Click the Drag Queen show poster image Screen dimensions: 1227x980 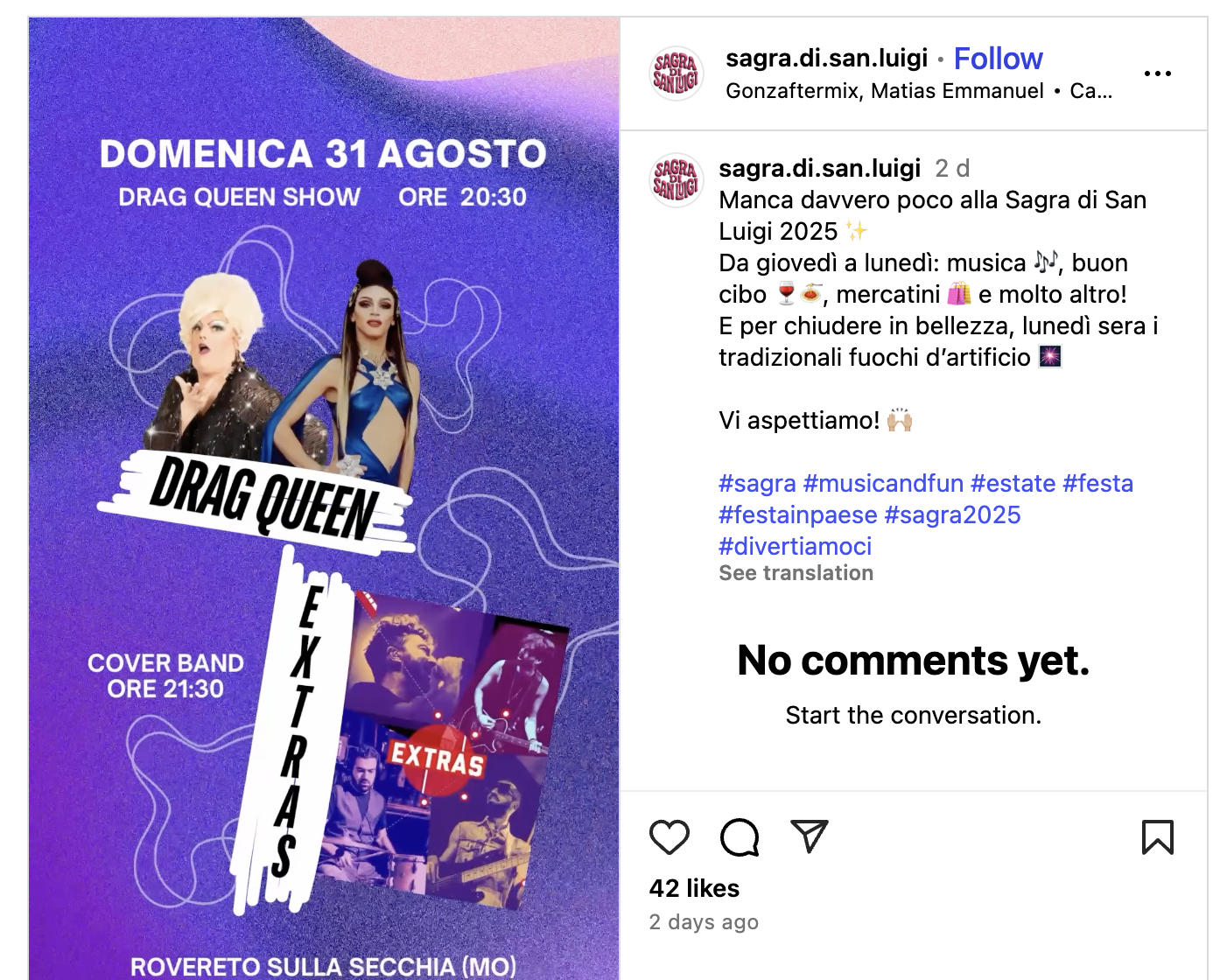pos(324,499)
